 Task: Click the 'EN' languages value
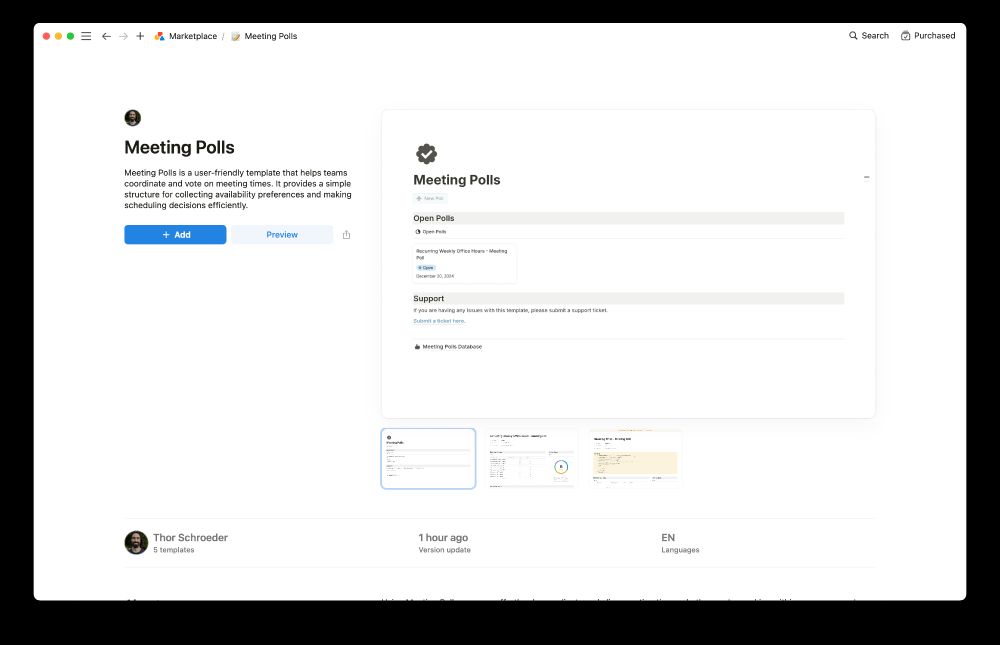tap(668, 538)
